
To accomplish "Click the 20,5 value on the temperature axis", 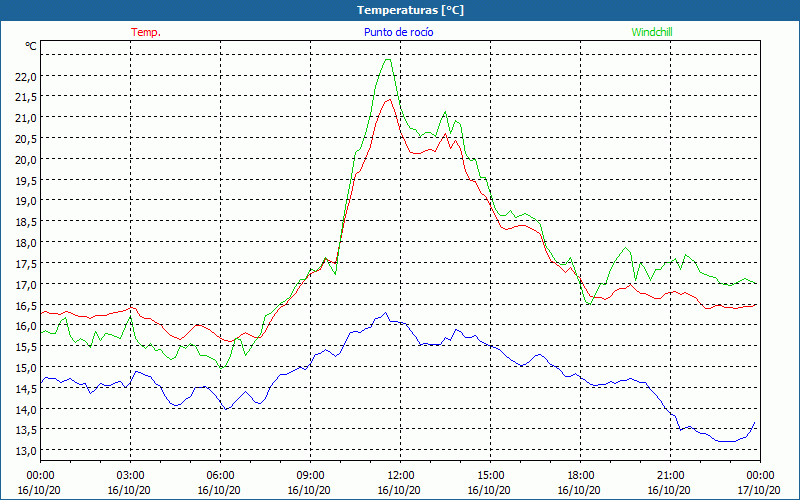I will pyautogui.click(x=26, y=139).
